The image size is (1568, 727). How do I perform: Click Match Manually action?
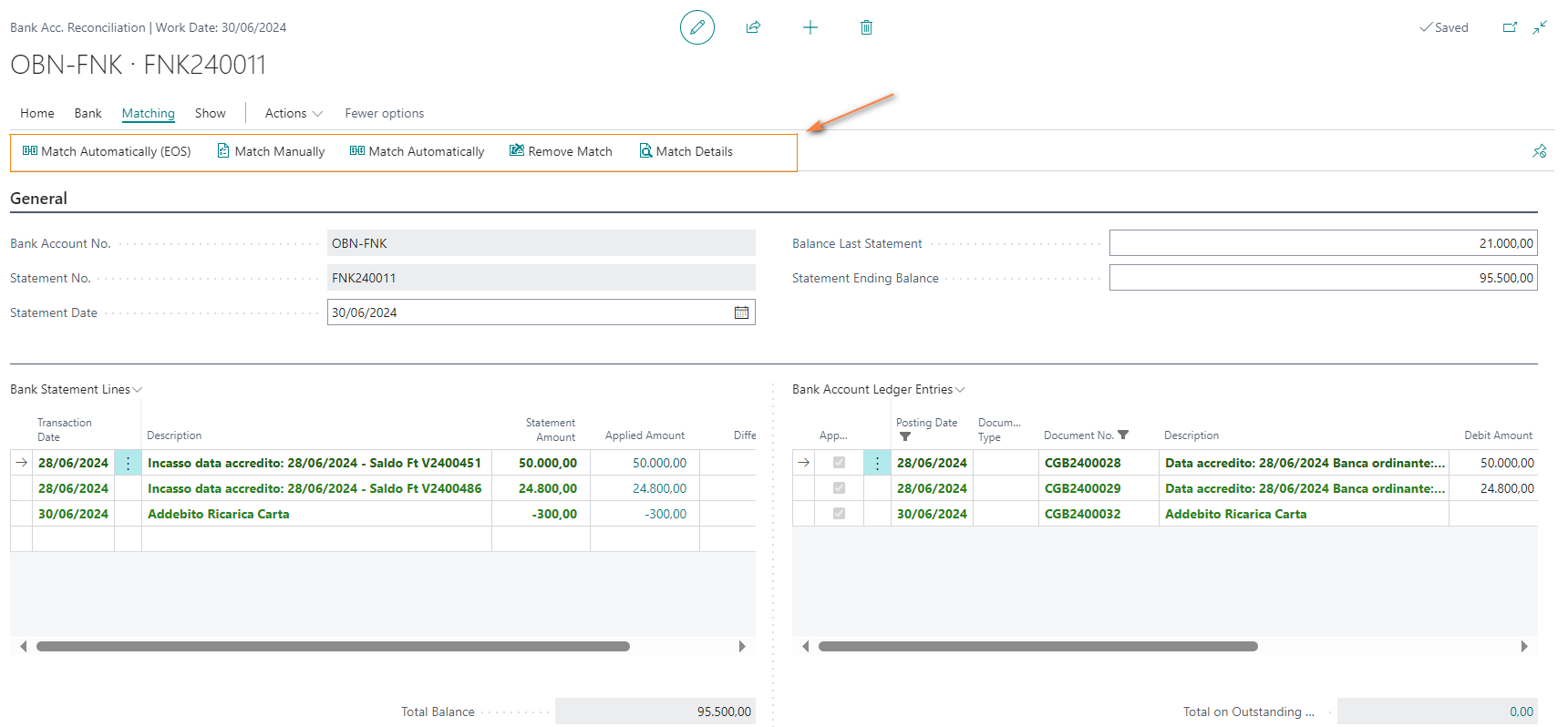[271, 151]
